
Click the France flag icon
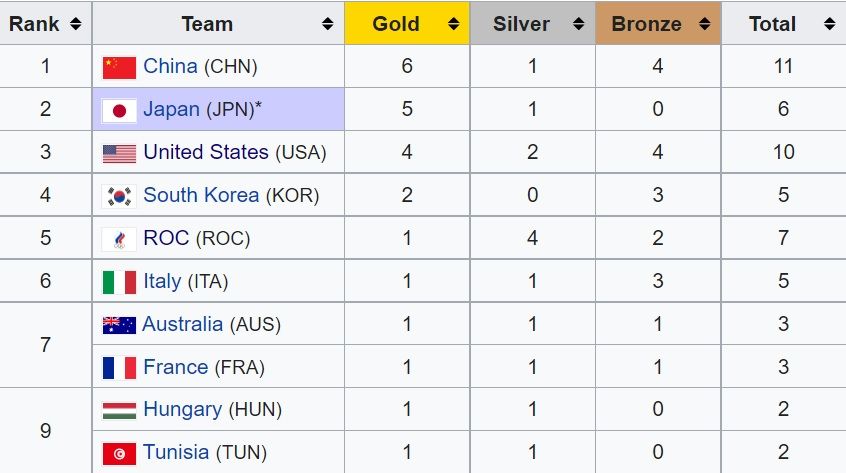click(x=119, y=368)
